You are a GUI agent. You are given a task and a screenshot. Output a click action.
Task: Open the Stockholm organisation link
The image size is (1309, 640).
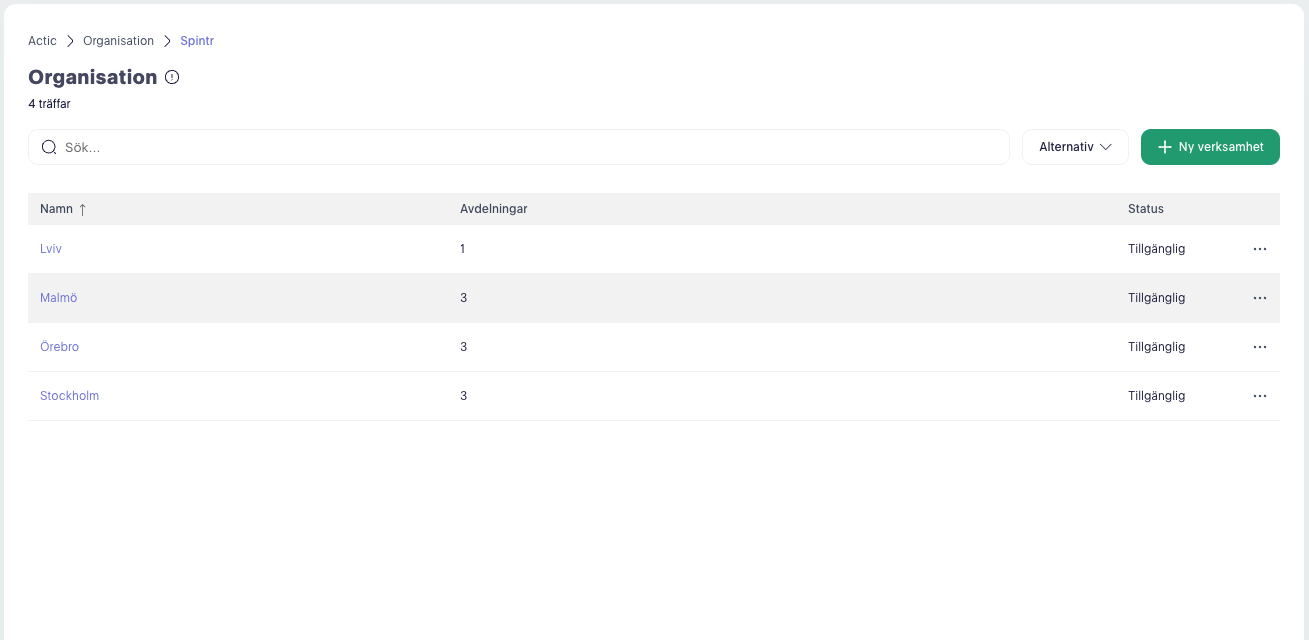pyautogui.click(x=69, y=396)
